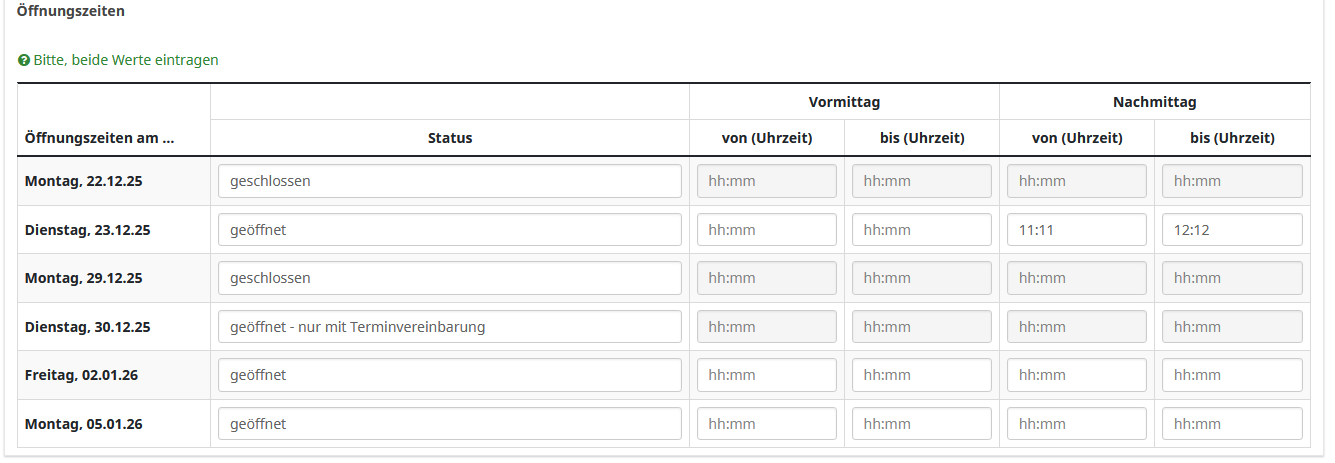Click the help icon beside 'Bitte, beide Werte eintragen'
1335x463 pixels.
click(24, 61)
